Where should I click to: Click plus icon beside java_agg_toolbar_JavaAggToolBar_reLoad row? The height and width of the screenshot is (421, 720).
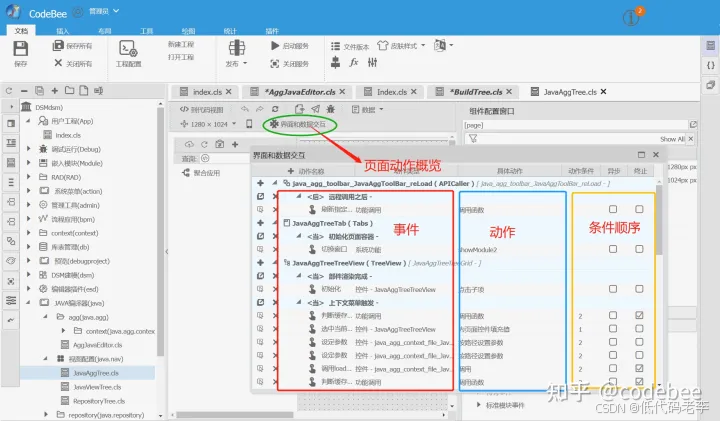260,183
